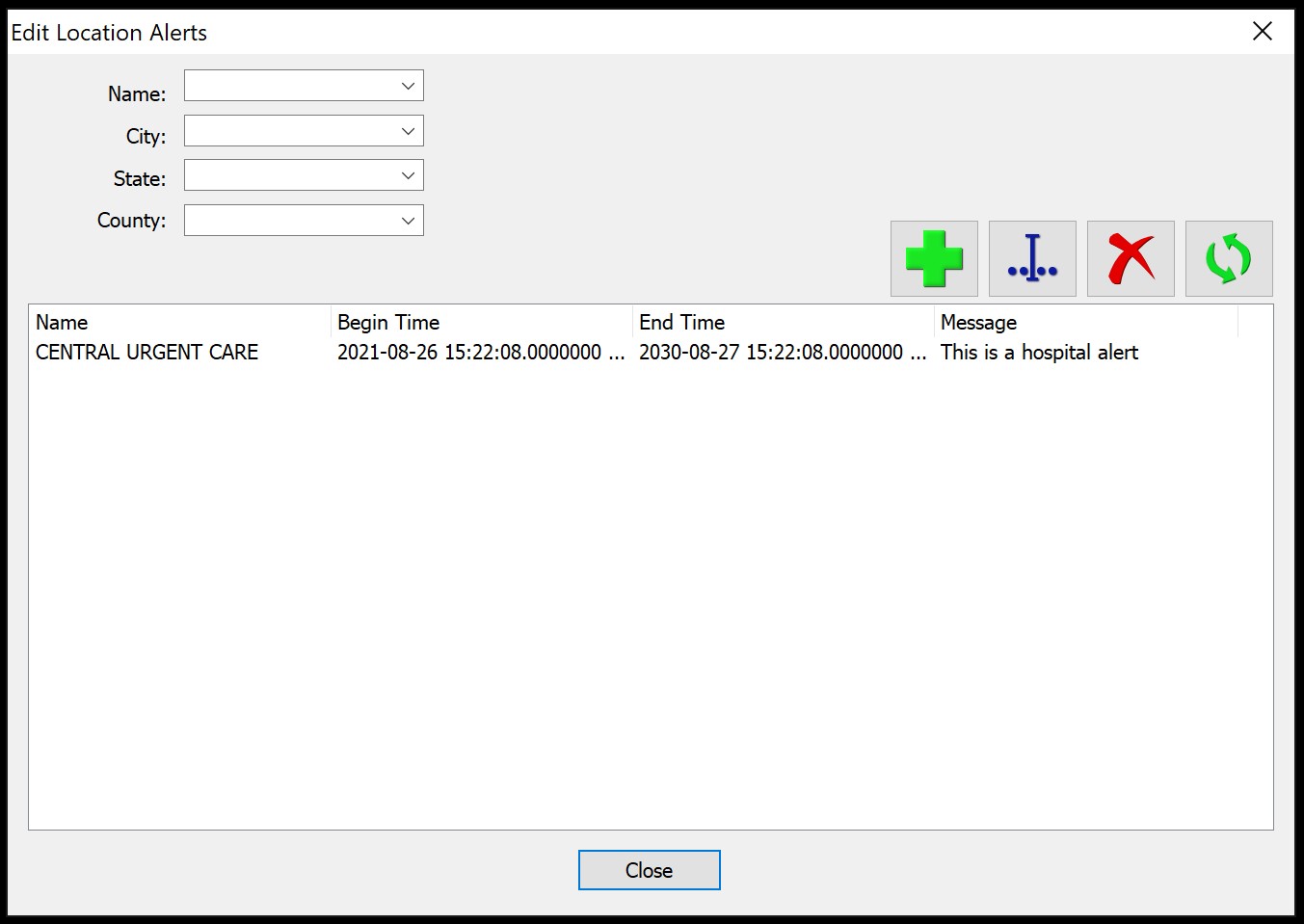Image resolution: width=1304 pixels, height=924 pixels.
Task: Sort by the Begin Time column header
Action: (482, 322)
